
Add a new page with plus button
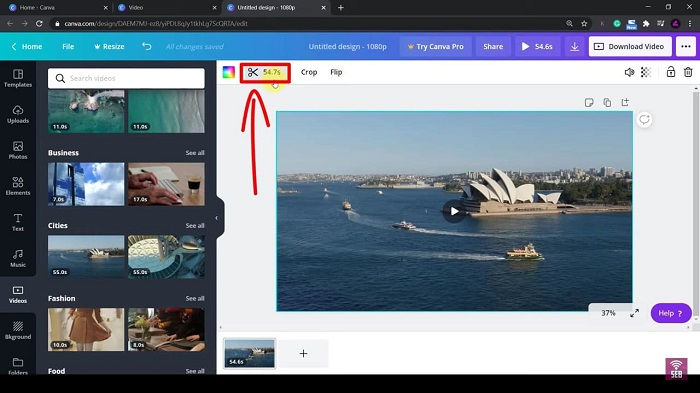[304, 354]
